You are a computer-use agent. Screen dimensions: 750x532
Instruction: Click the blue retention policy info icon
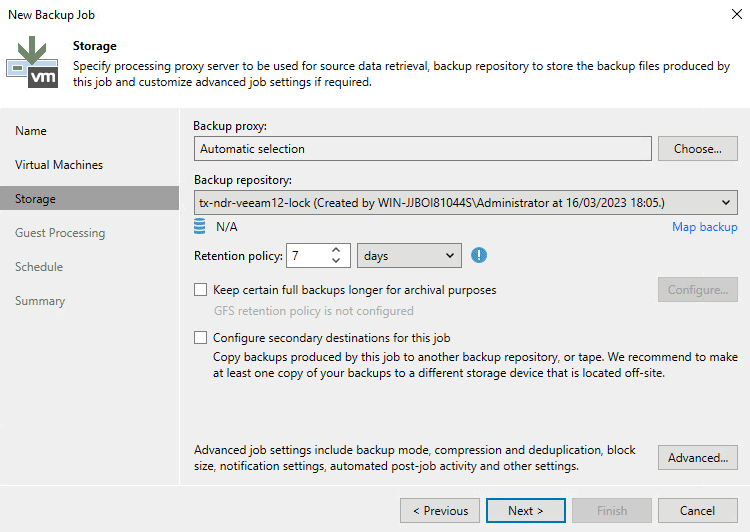[479, 255]
